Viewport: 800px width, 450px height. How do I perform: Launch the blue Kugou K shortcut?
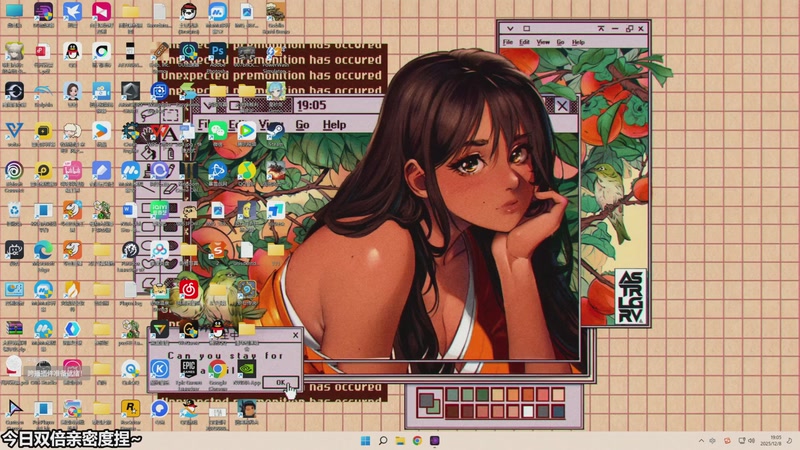[x=159, y=368]
